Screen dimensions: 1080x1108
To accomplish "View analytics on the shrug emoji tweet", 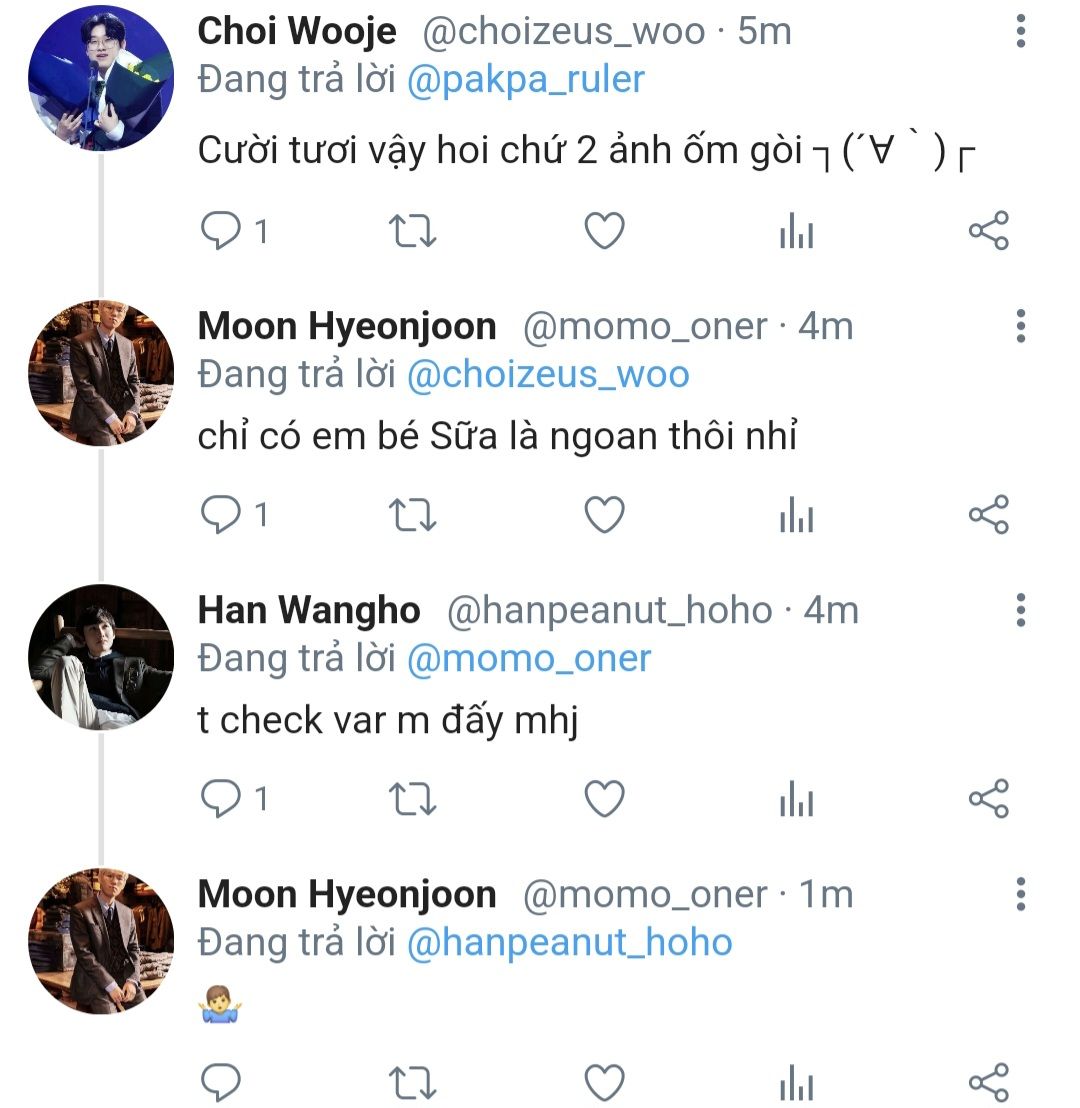I will [796, 1082].
